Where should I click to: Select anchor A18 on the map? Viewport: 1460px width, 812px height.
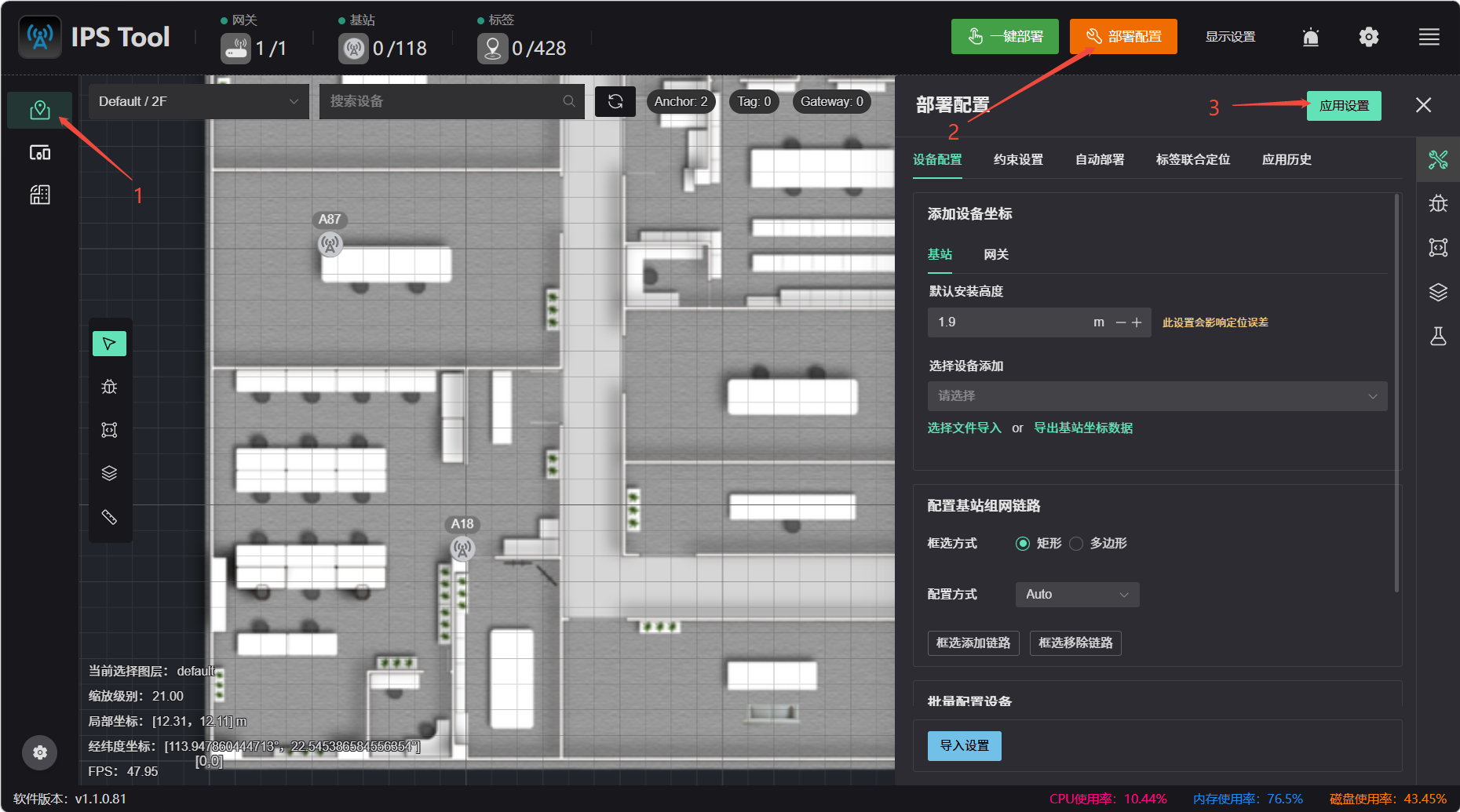[462, 548]
